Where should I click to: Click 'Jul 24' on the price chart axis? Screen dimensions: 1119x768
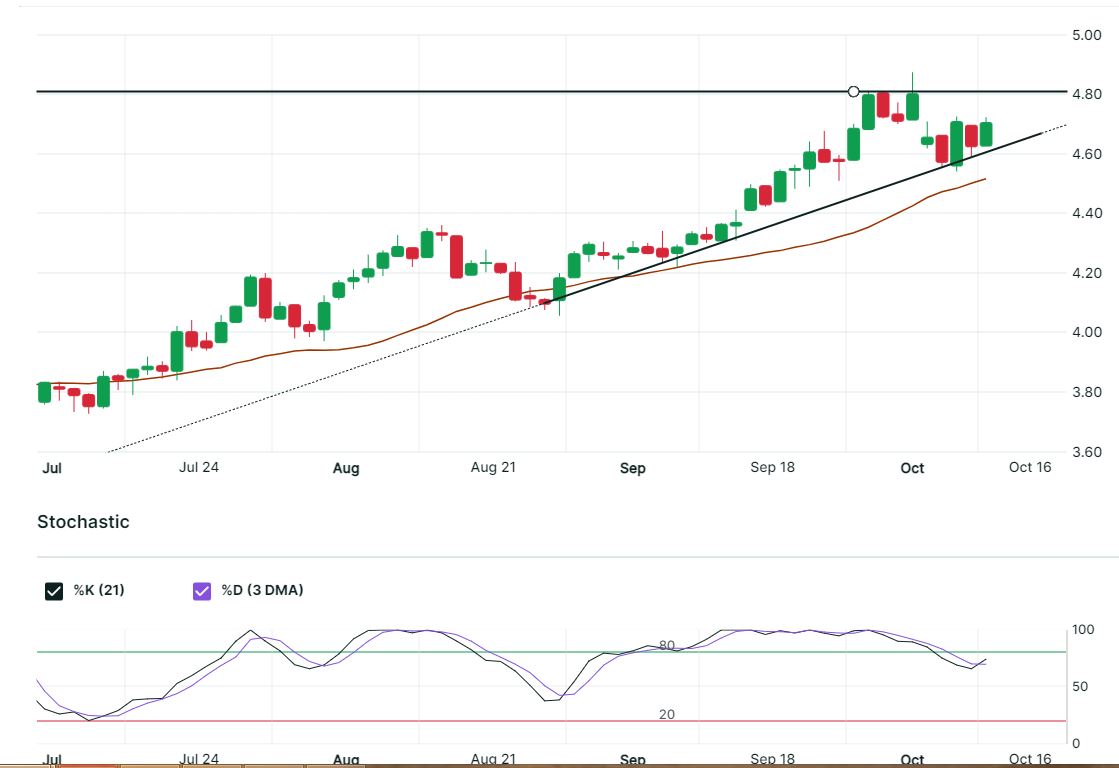click(x=198, y=468)
